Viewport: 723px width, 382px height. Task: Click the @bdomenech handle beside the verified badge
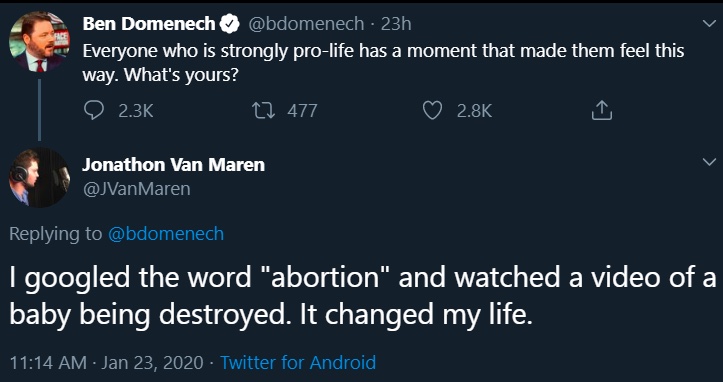(x=306, y=24)
